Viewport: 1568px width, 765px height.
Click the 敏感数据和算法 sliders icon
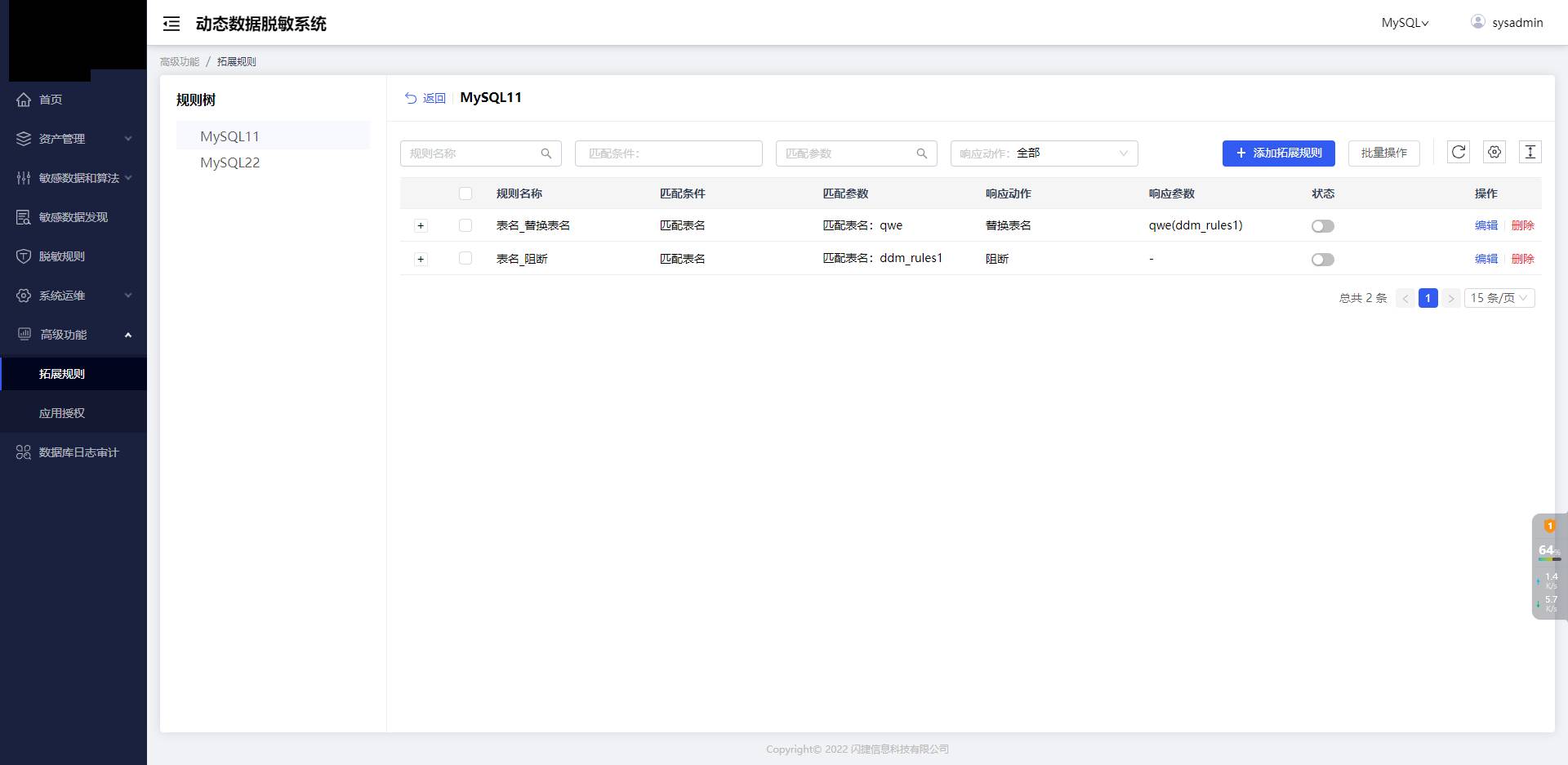point(24,178)
